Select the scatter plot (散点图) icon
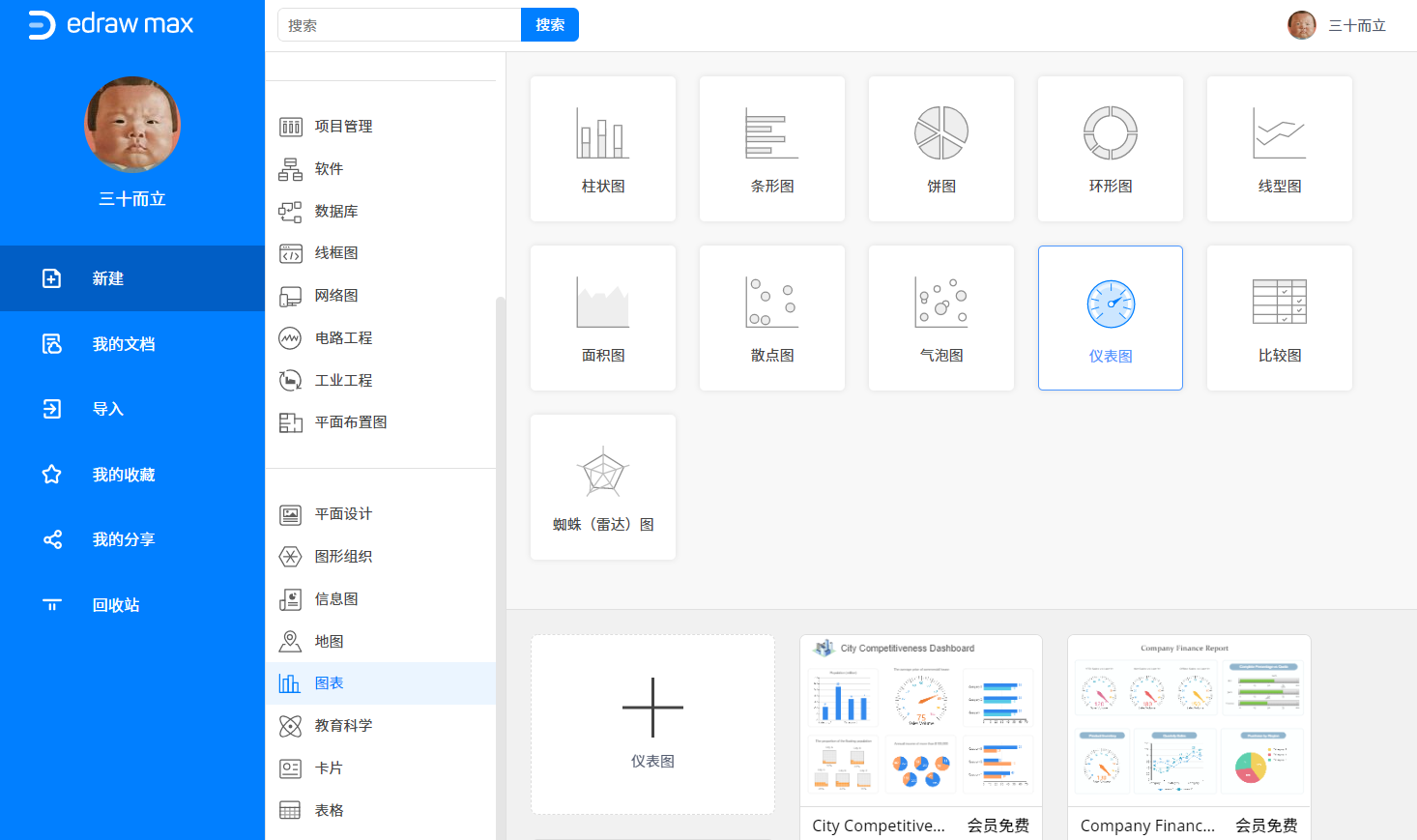 pyautogui.click(x=771, y=303)
